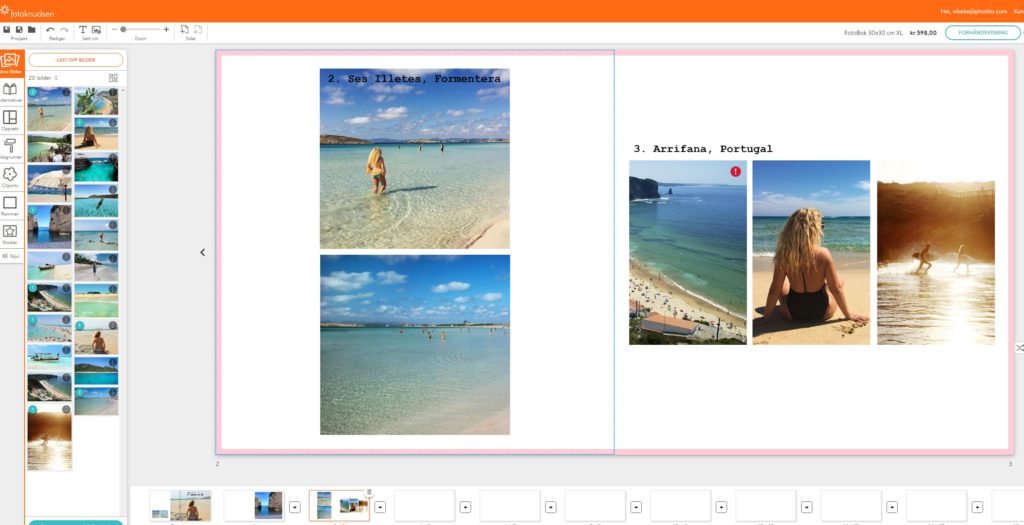1024x525 pixels.
Task: Open the Oppsett layouts tab
Action: click(10, 120)
